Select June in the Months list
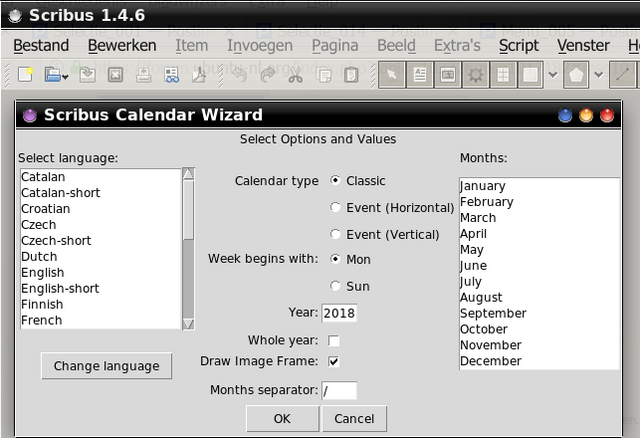Viewport: 640px width, 438px height. pyautogui.click(x=539, y=265)
